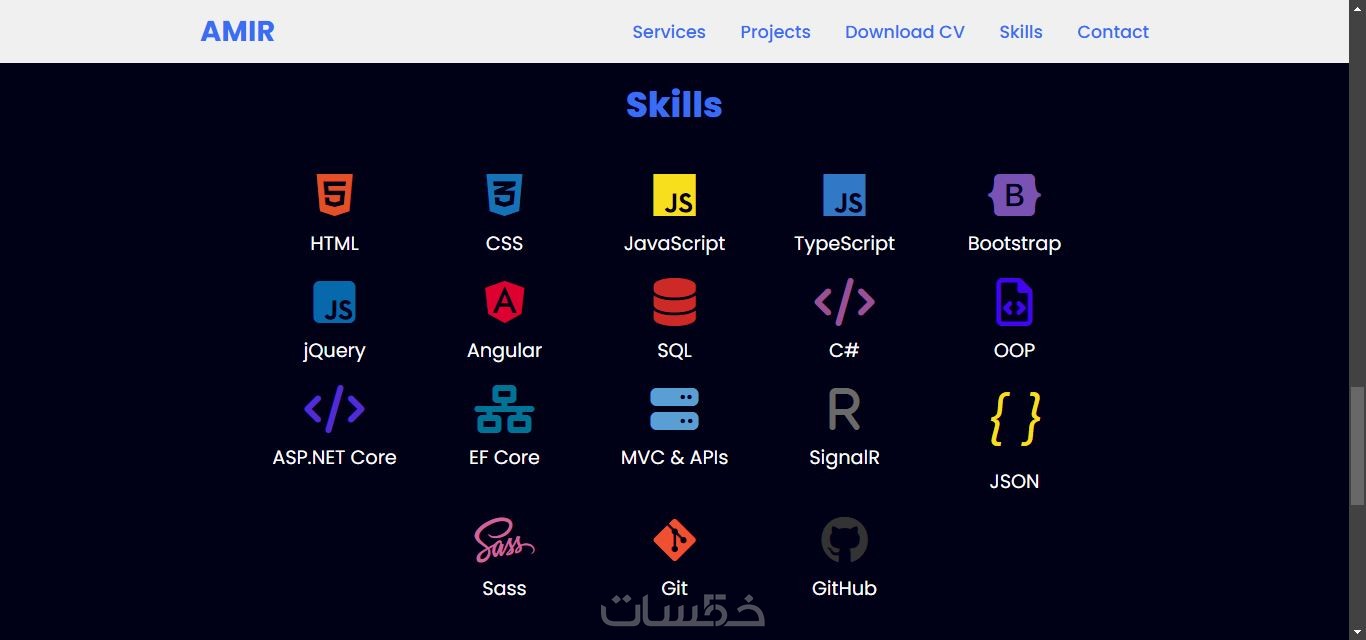This screenshot has height=640, width=1366.
Task: Select the MVC & APIs label
Action: pyautogui.click(x=674, y=457)
